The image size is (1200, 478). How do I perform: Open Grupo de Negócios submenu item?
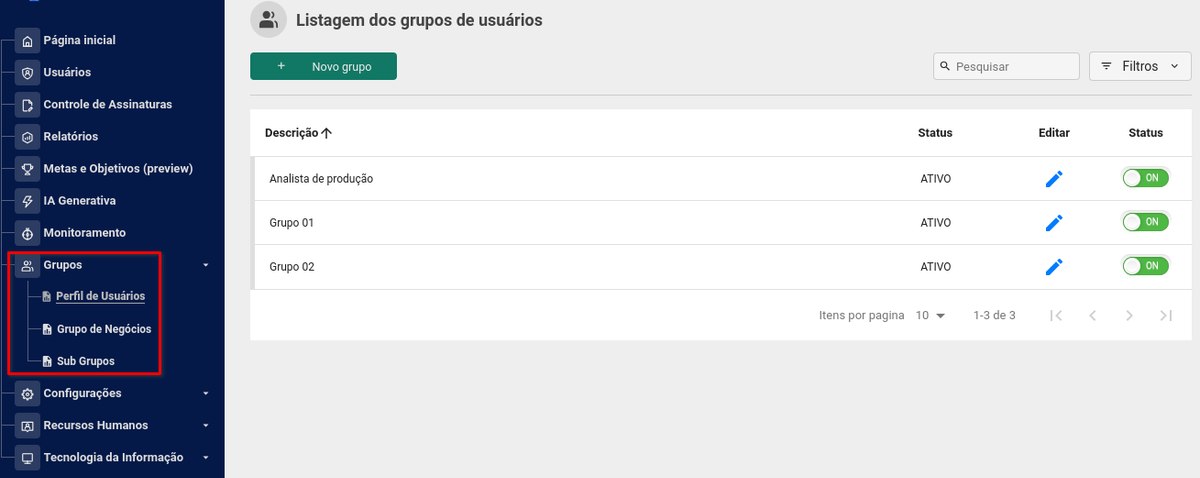tap(103, 329)
